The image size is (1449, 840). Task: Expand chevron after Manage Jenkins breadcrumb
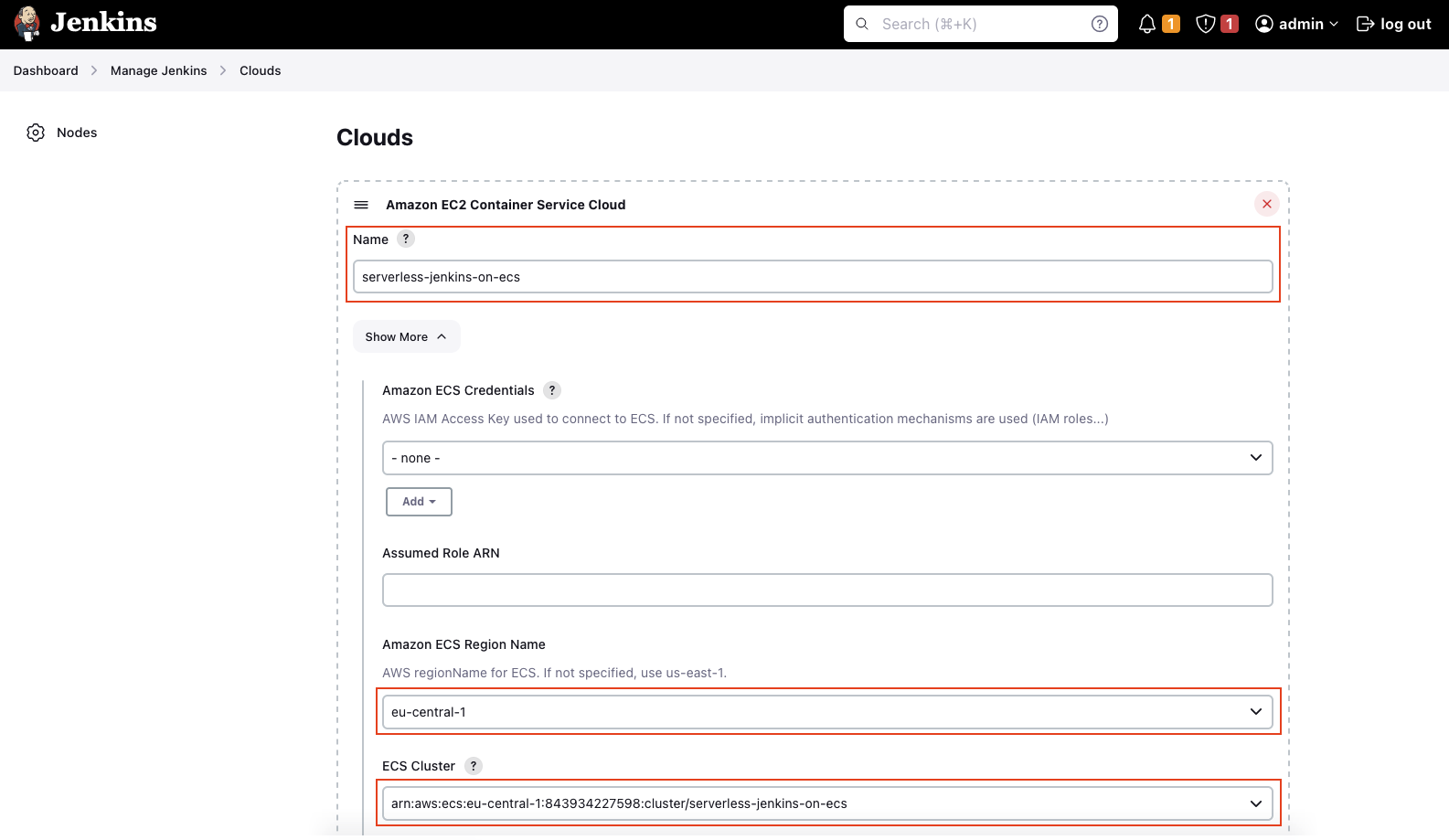point(223,70)
